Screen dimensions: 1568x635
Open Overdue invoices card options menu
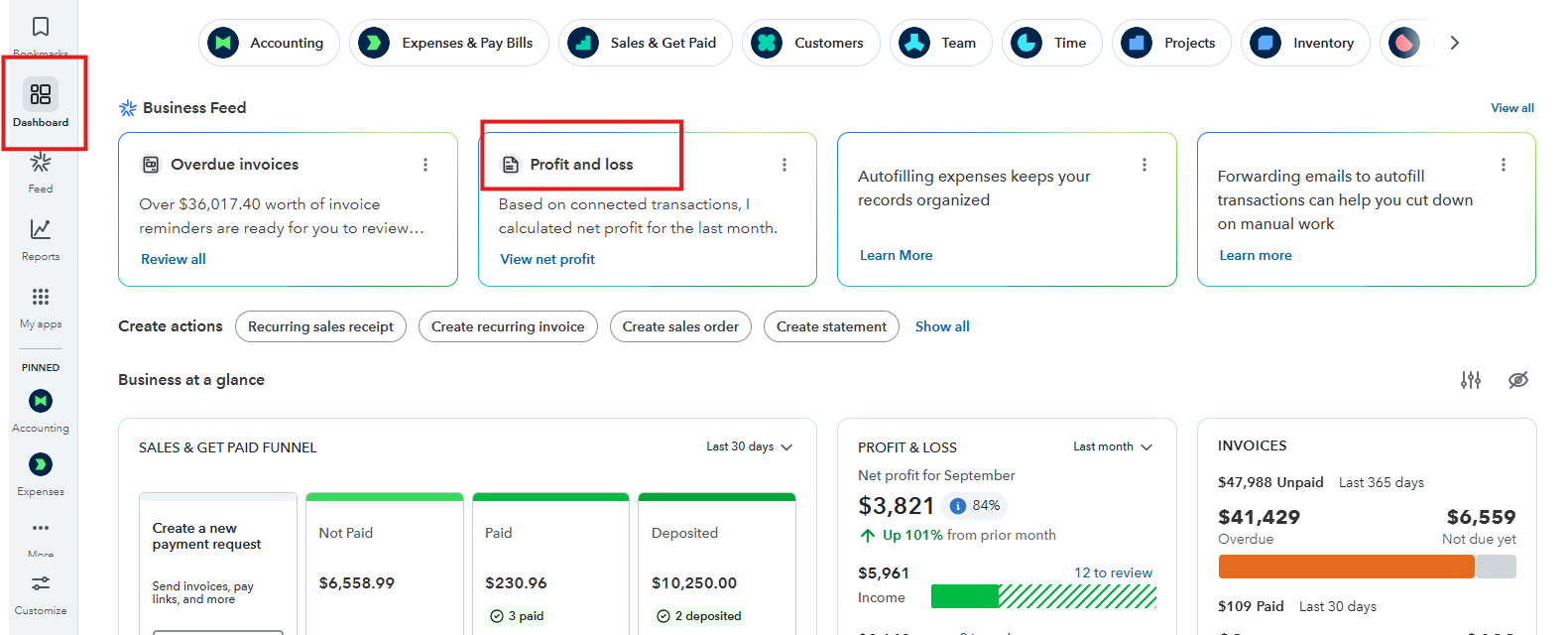425,165
